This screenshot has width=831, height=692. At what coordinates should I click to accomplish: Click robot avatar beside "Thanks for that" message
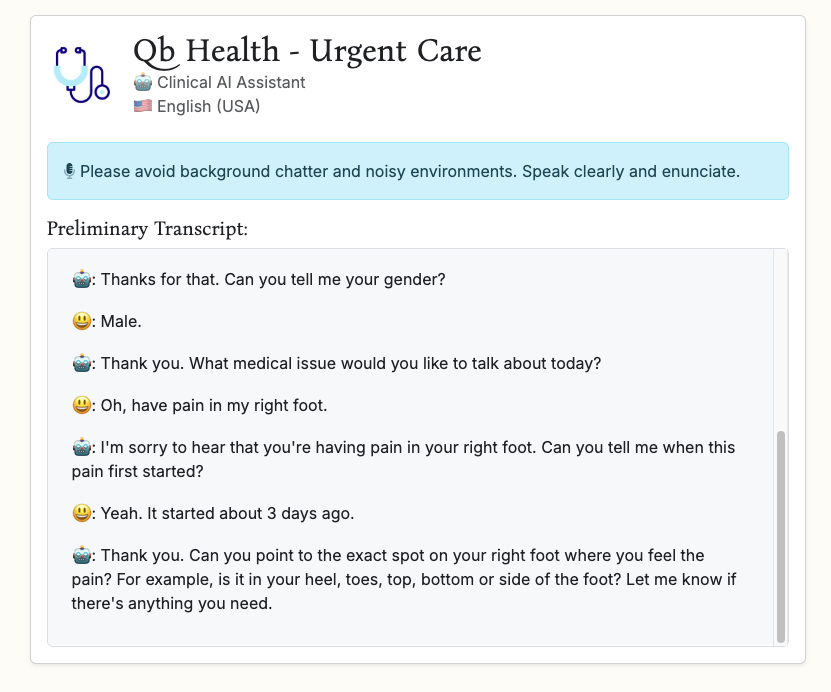(82, 280)
